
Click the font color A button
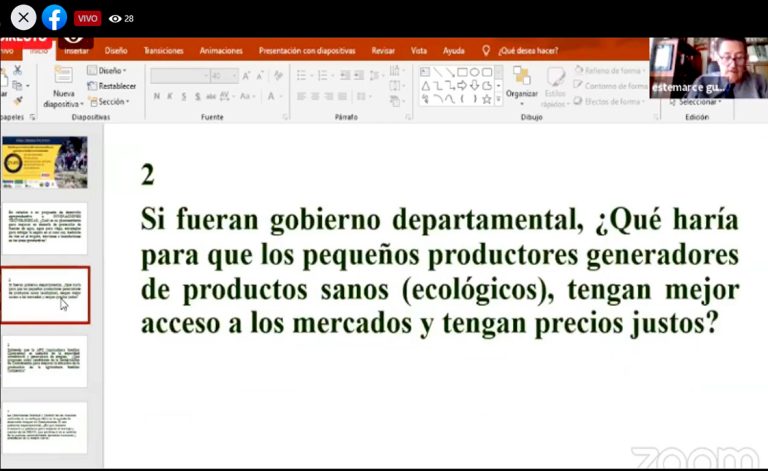pos(271,96)
